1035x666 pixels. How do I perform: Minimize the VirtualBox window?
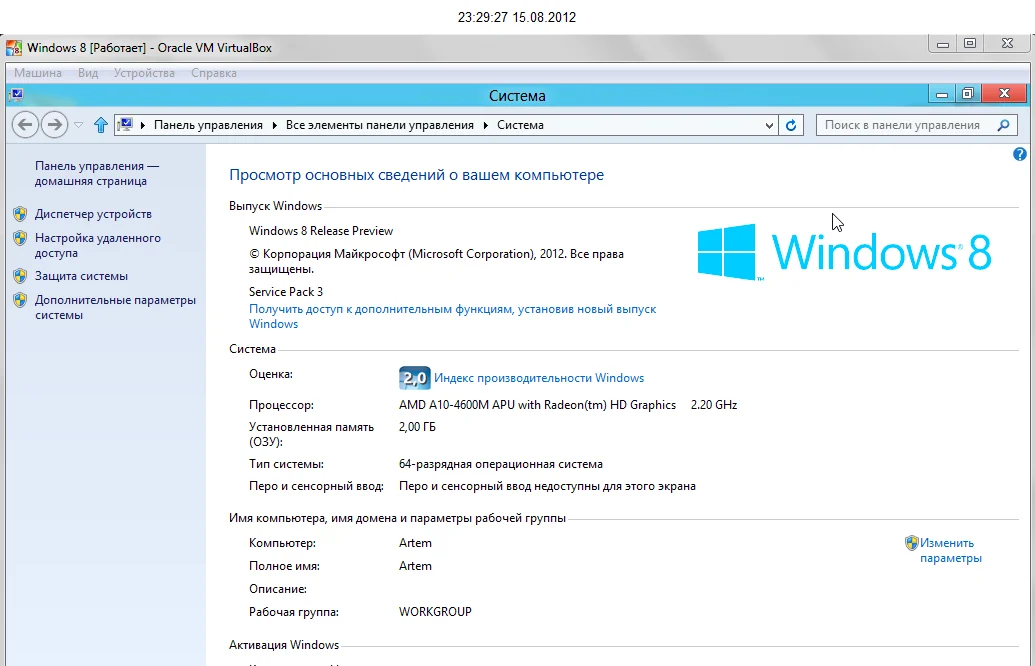point(943,44)
